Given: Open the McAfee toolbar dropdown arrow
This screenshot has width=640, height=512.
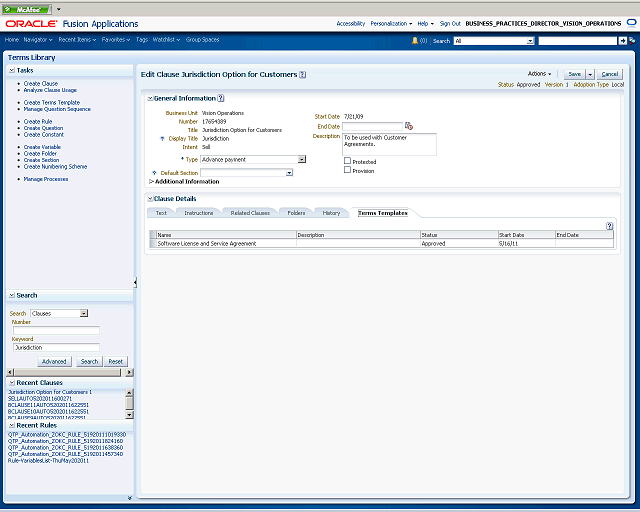Looking at the screenshot, I should pos(58,9).
